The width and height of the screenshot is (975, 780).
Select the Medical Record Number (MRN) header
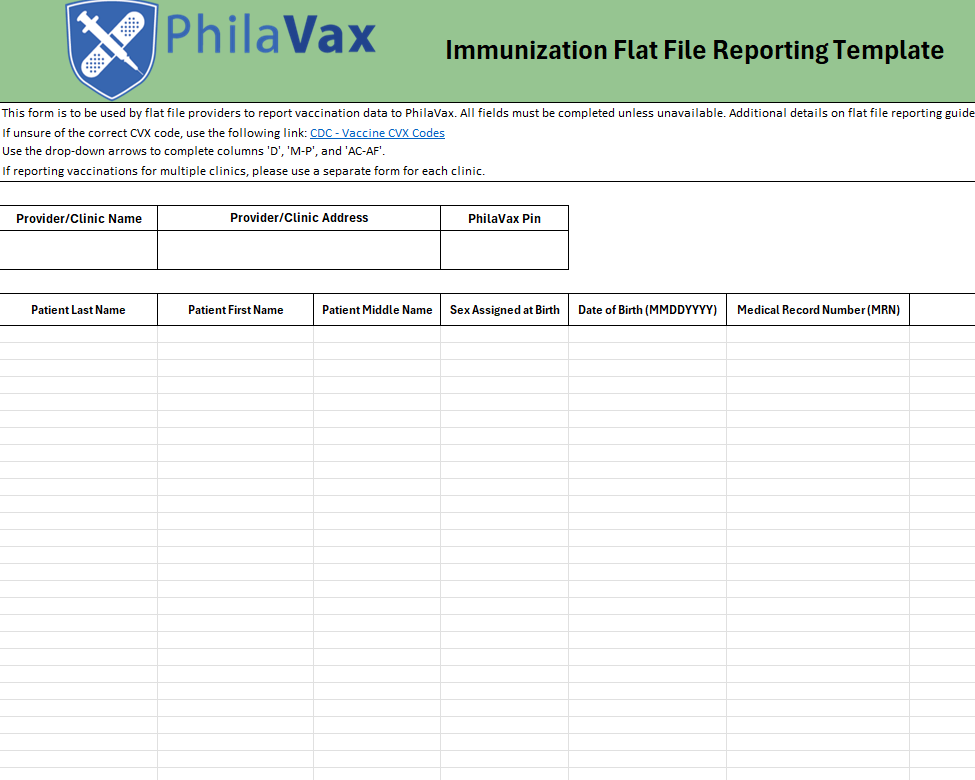pyautogui.click(x=818, y=310)
